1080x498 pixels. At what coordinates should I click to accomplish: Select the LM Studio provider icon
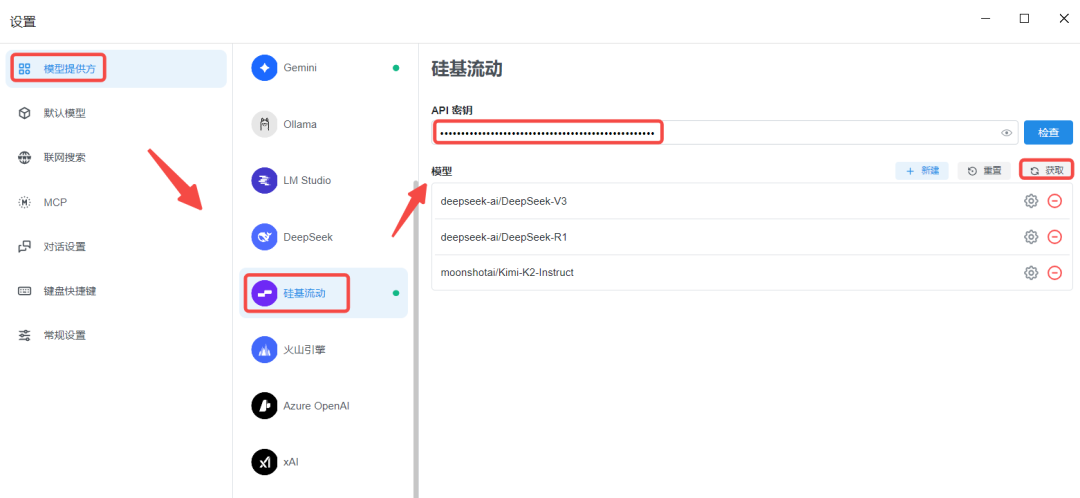(x=264, y=180)
